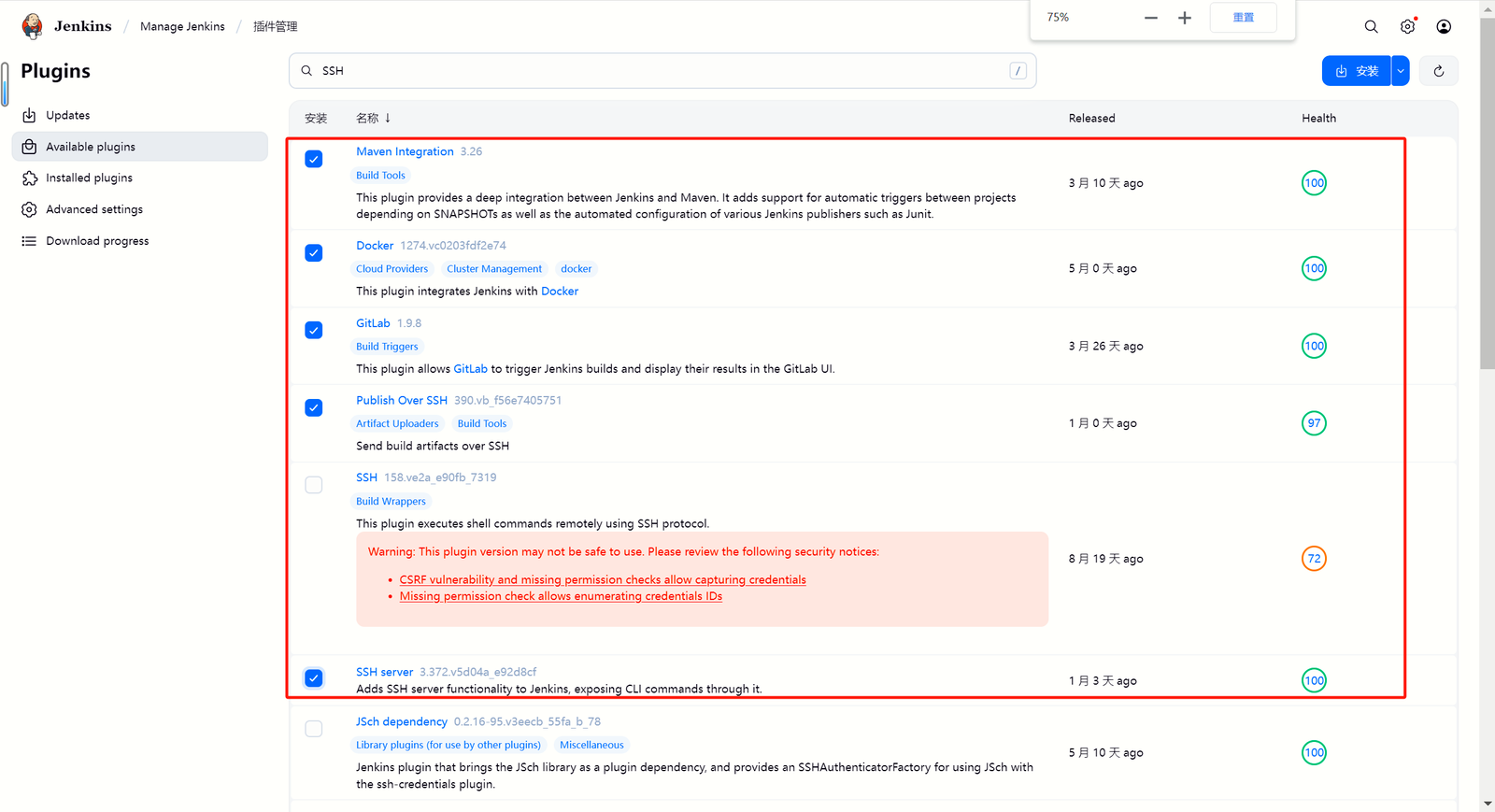Uncheck the GitLab plugin checkbox
The width and height of the screenshot is (1495, 812).
tap(314, 330)
